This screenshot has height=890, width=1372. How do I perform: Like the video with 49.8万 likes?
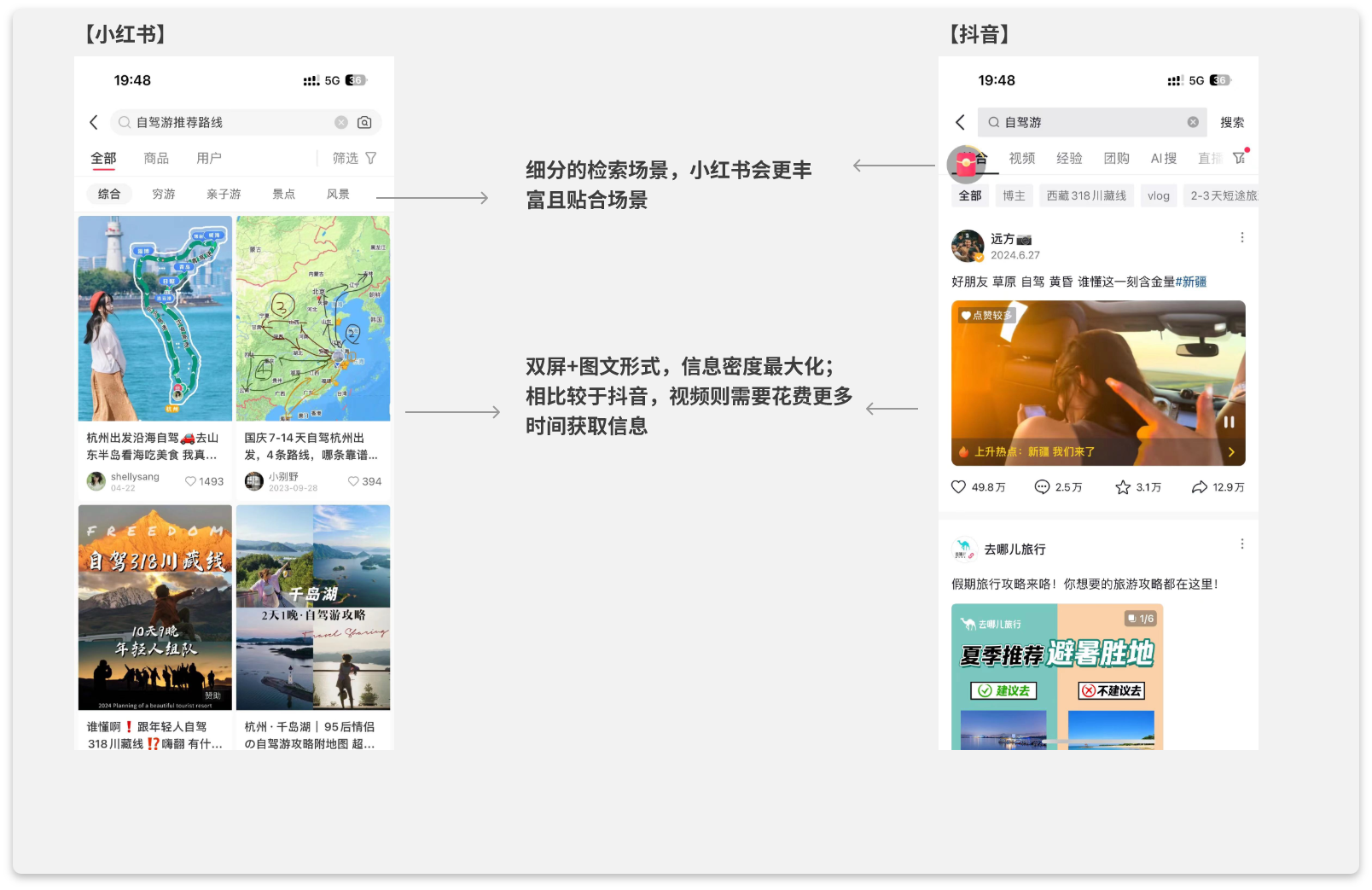[959, 486]
